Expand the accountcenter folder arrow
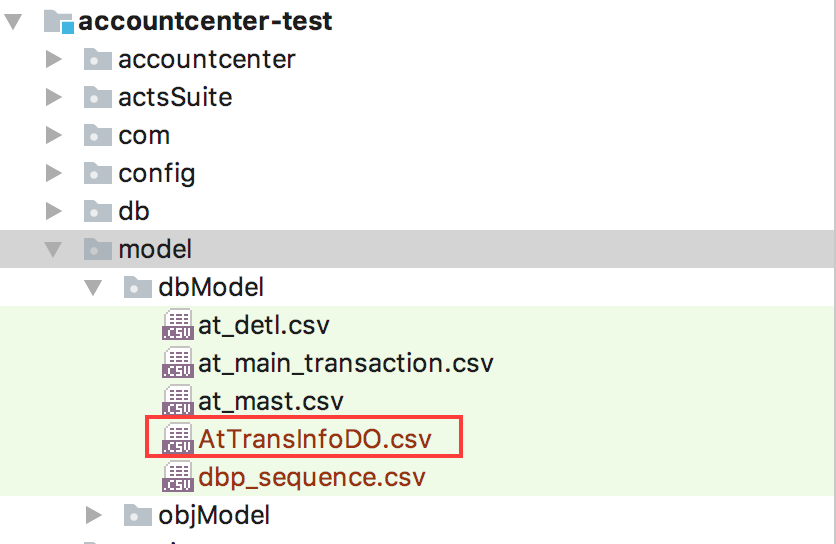This screenshot has height=544, width=836. (x=53, y=59)
